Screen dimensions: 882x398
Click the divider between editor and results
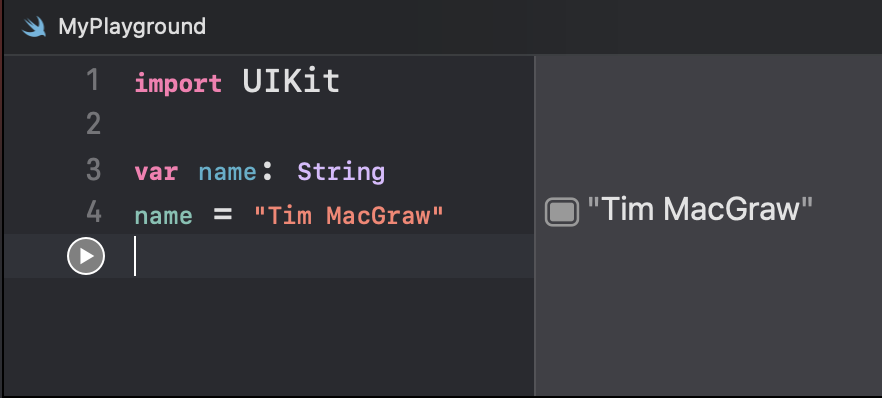click(534, 225)
